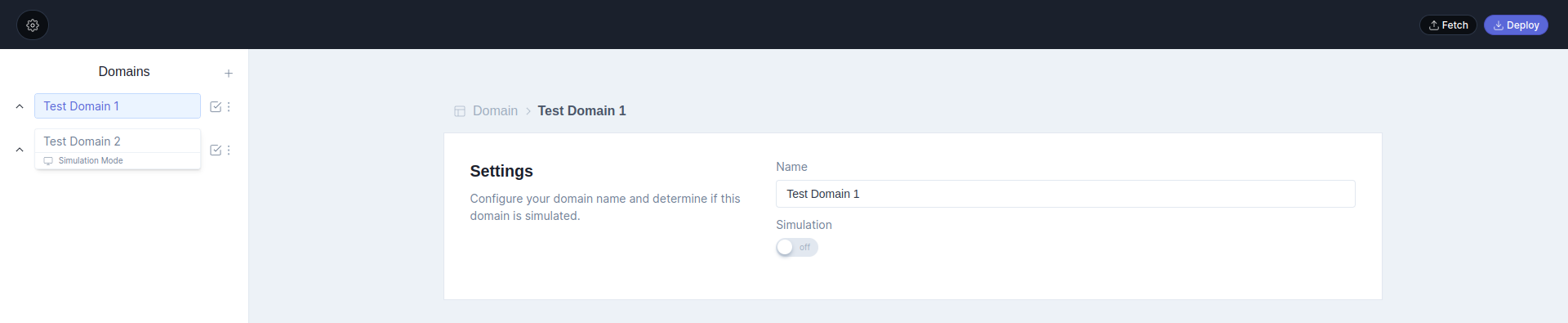
Task: Collapse the Test Domain 1 tree
Action: pos(20,106)
